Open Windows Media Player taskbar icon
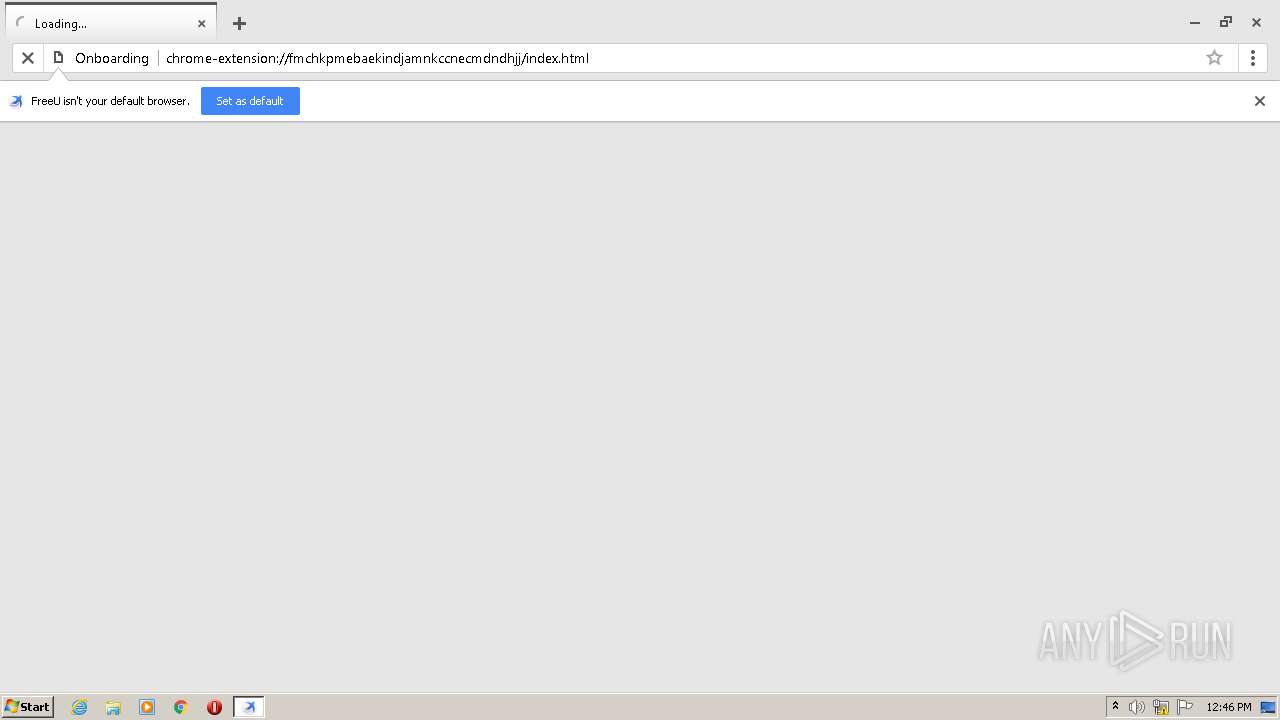Viewport: 1280px width, 720px height. (x=147, y=707)
